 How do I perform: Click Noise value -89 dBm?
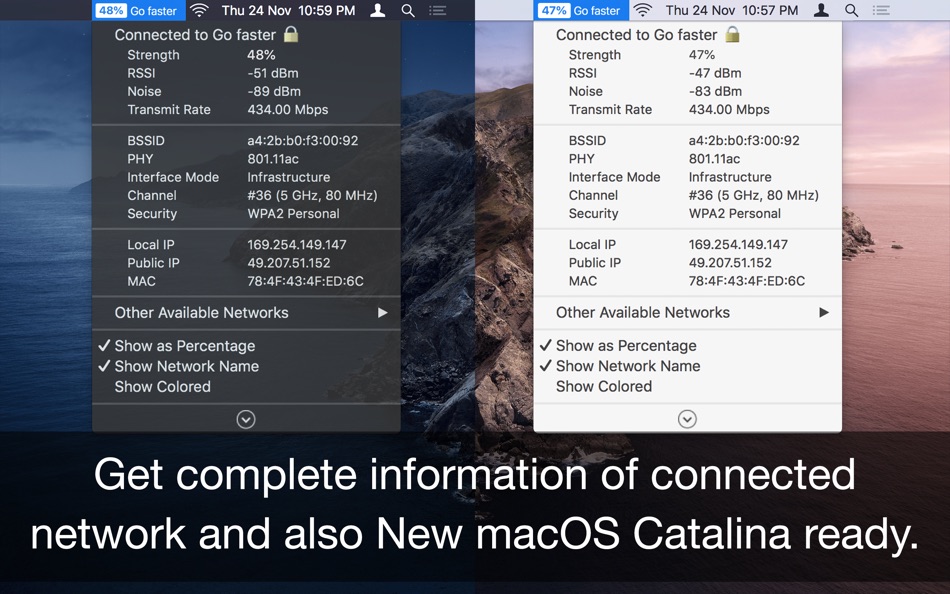274,92
